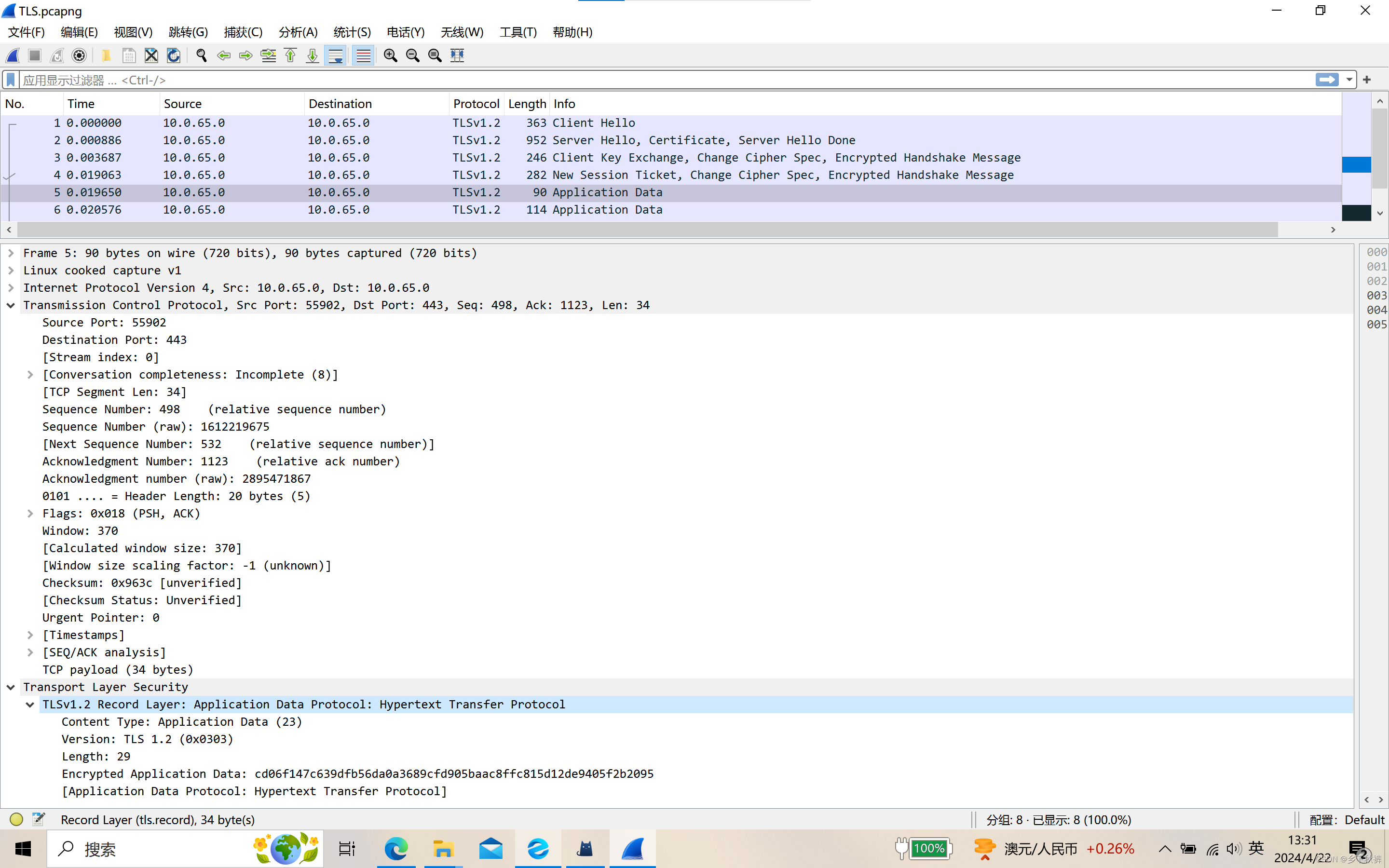Select packet 2 Server Hello row
This screenshot has height=868, width=1389.
coord(671,140)
